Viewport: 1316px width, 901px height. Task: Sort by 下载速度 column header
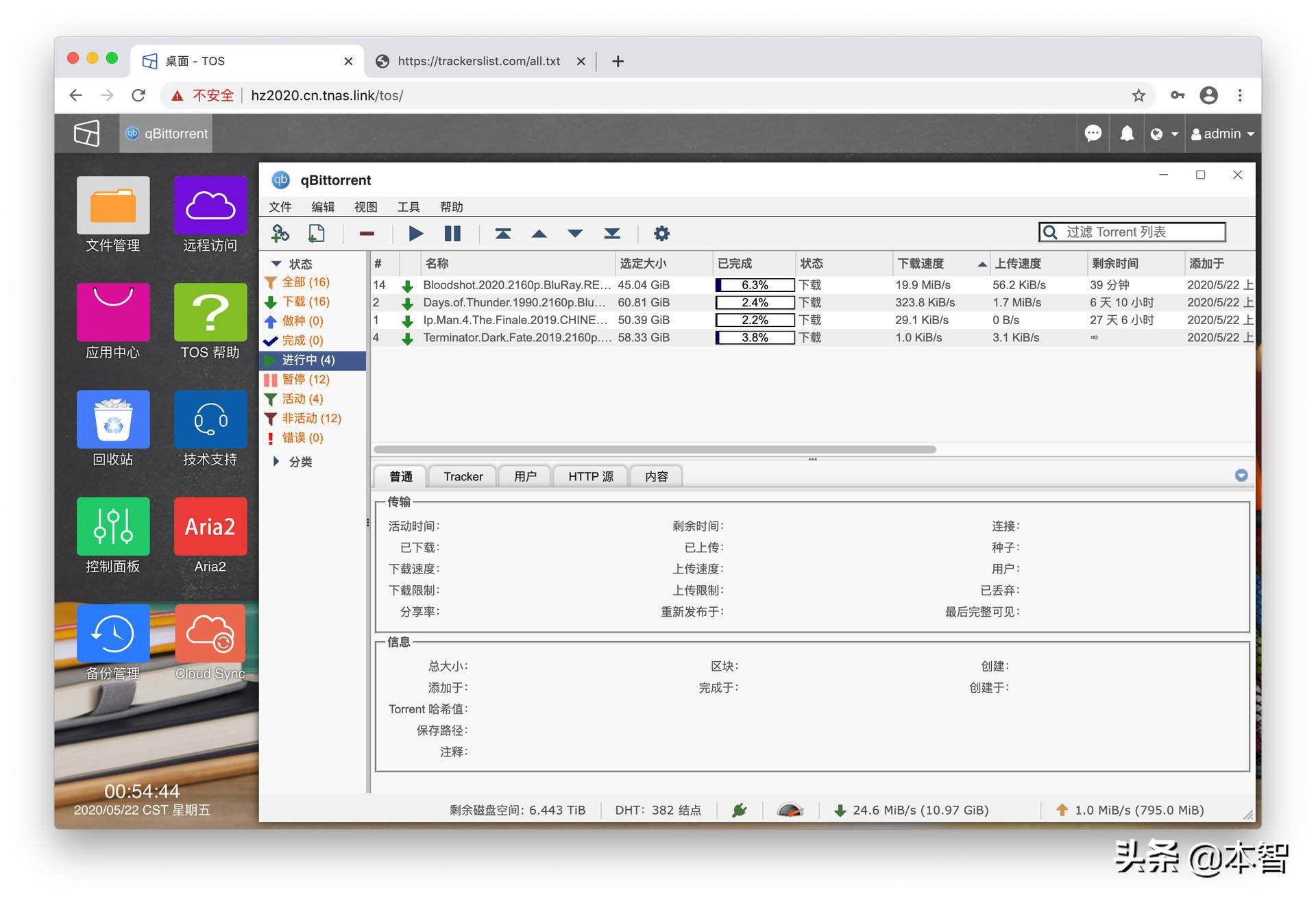pos(921,264)
